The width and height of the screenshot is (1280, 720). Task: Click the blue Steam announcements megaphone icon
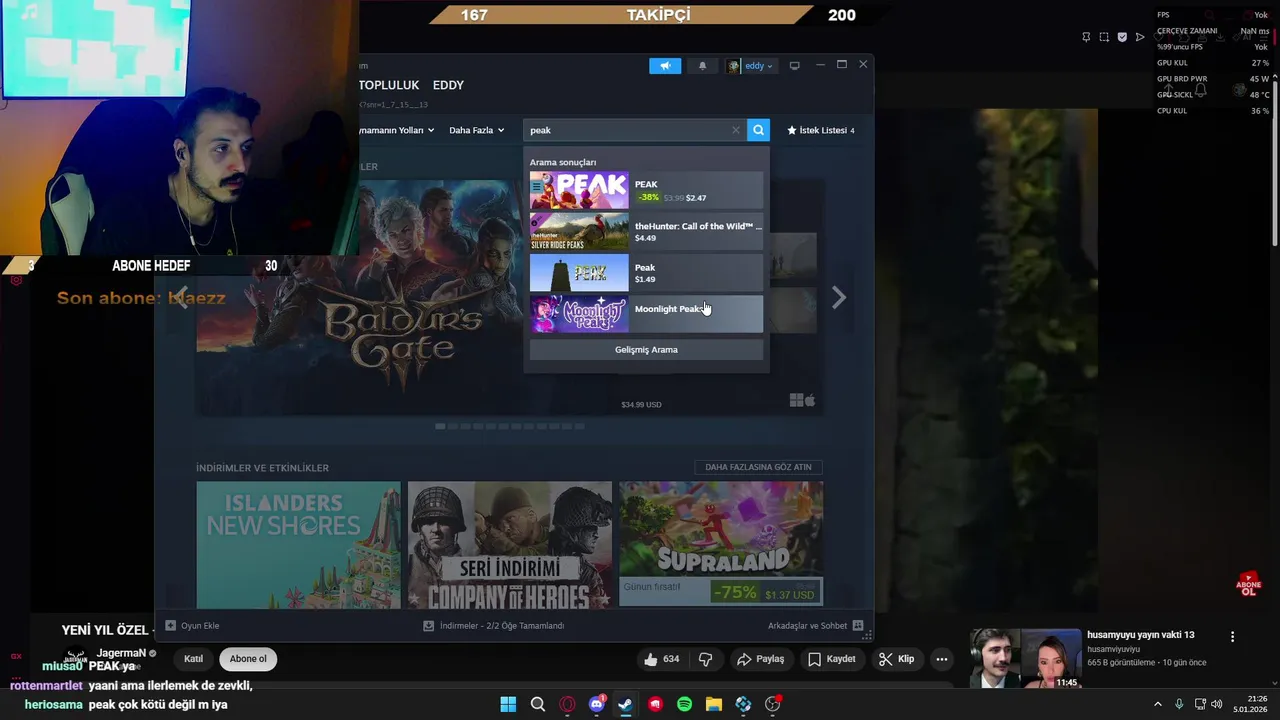665,66
